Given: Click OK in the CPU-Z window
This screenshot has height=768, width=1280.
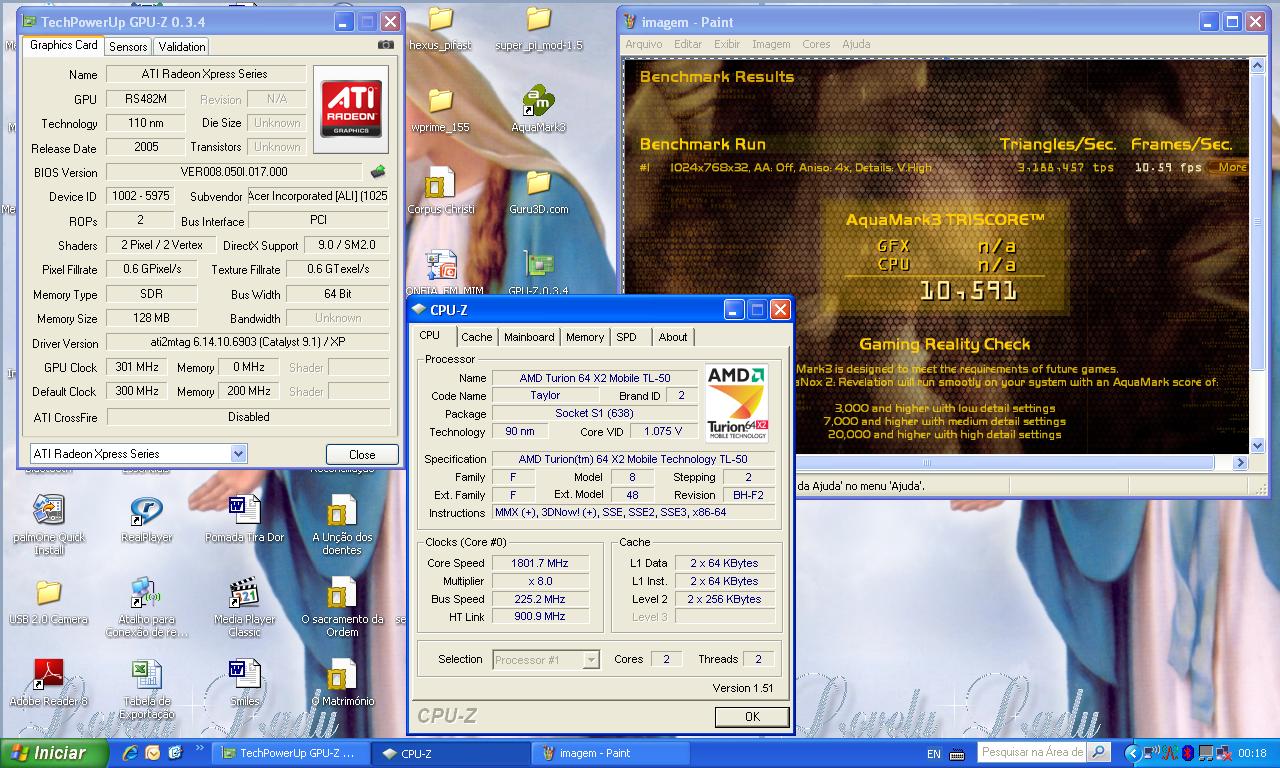Looking at the screenshot, I should point(752,716).
